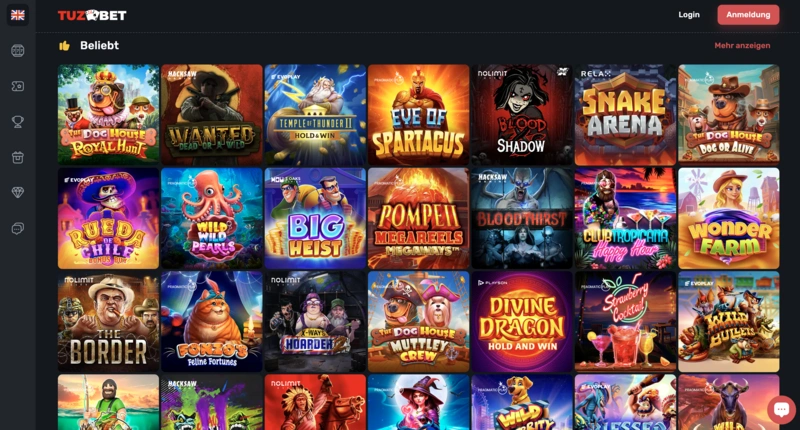Click the chat bubbles icon in sidebar
Screen dimensions: 800x430
click(18, 228)
